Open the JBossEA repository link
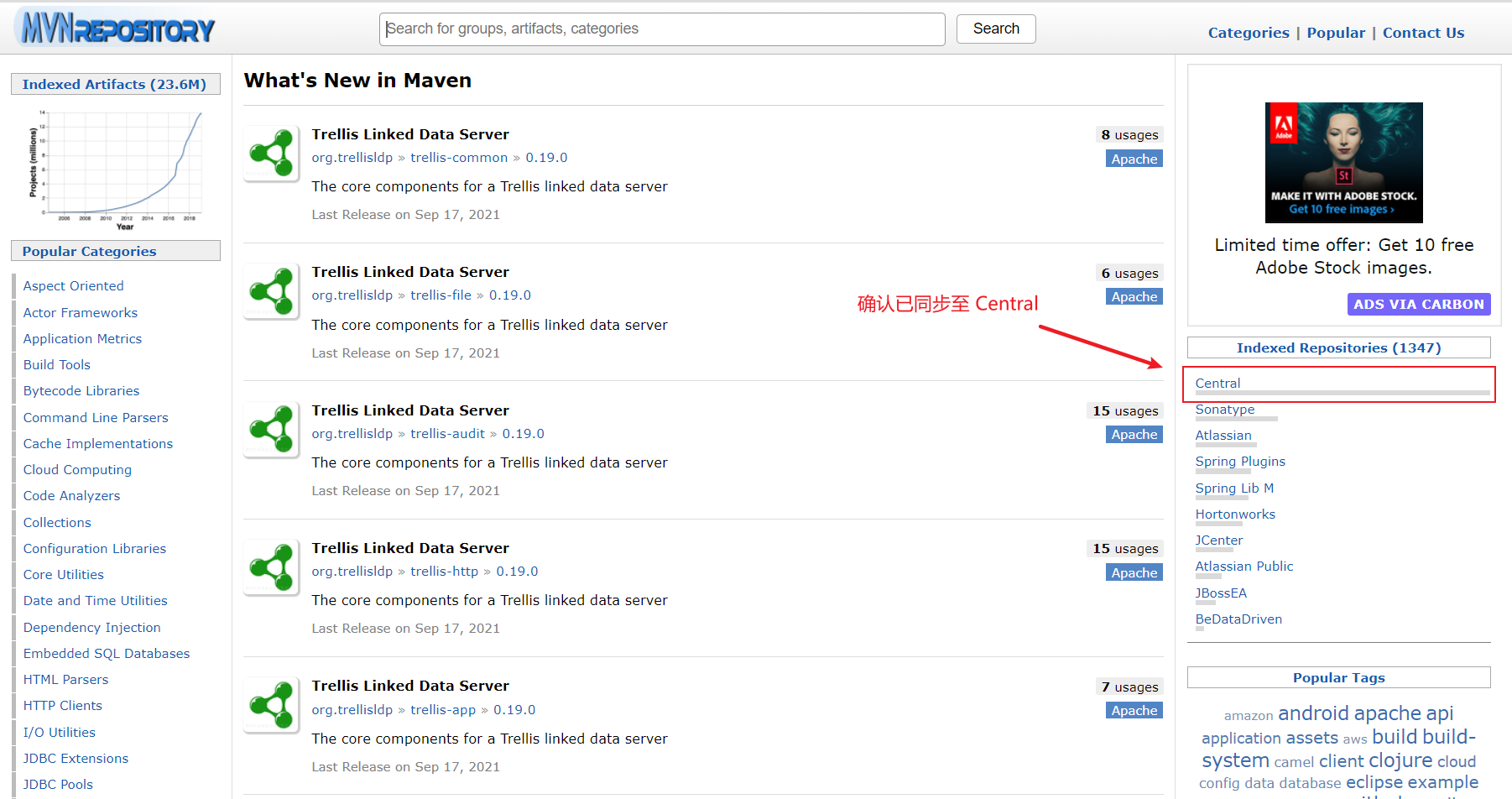The image size is (1512, 799). [1221, 593]
